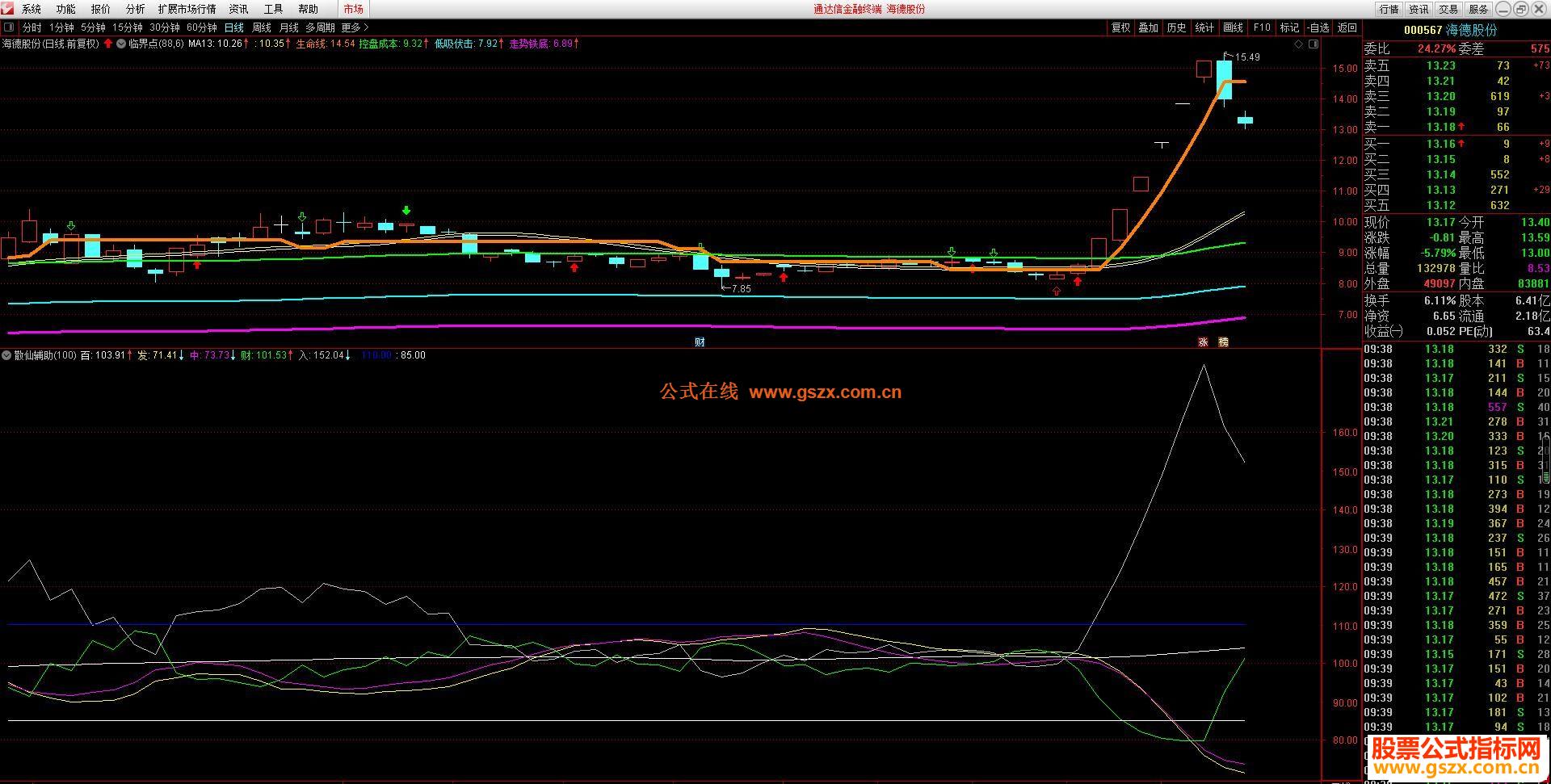Click the 海德股份 stock name in quote panel
The height and width of the screenshot is (784, 1551).
(1472, 30)
